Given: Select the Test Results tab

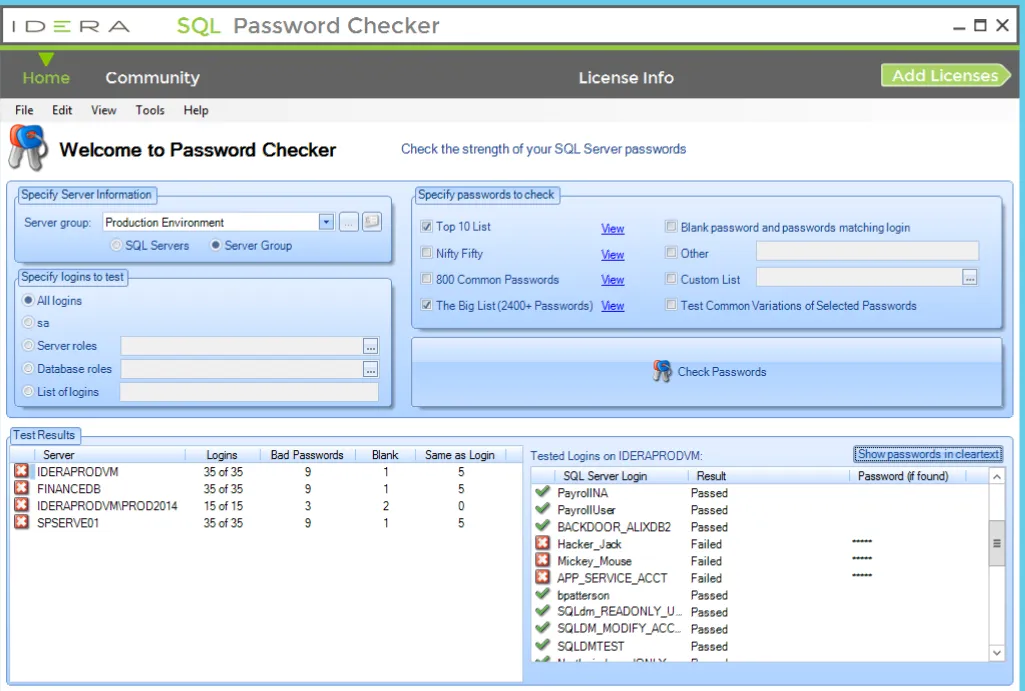Looking at the screenshot, I should click(44, 435).
